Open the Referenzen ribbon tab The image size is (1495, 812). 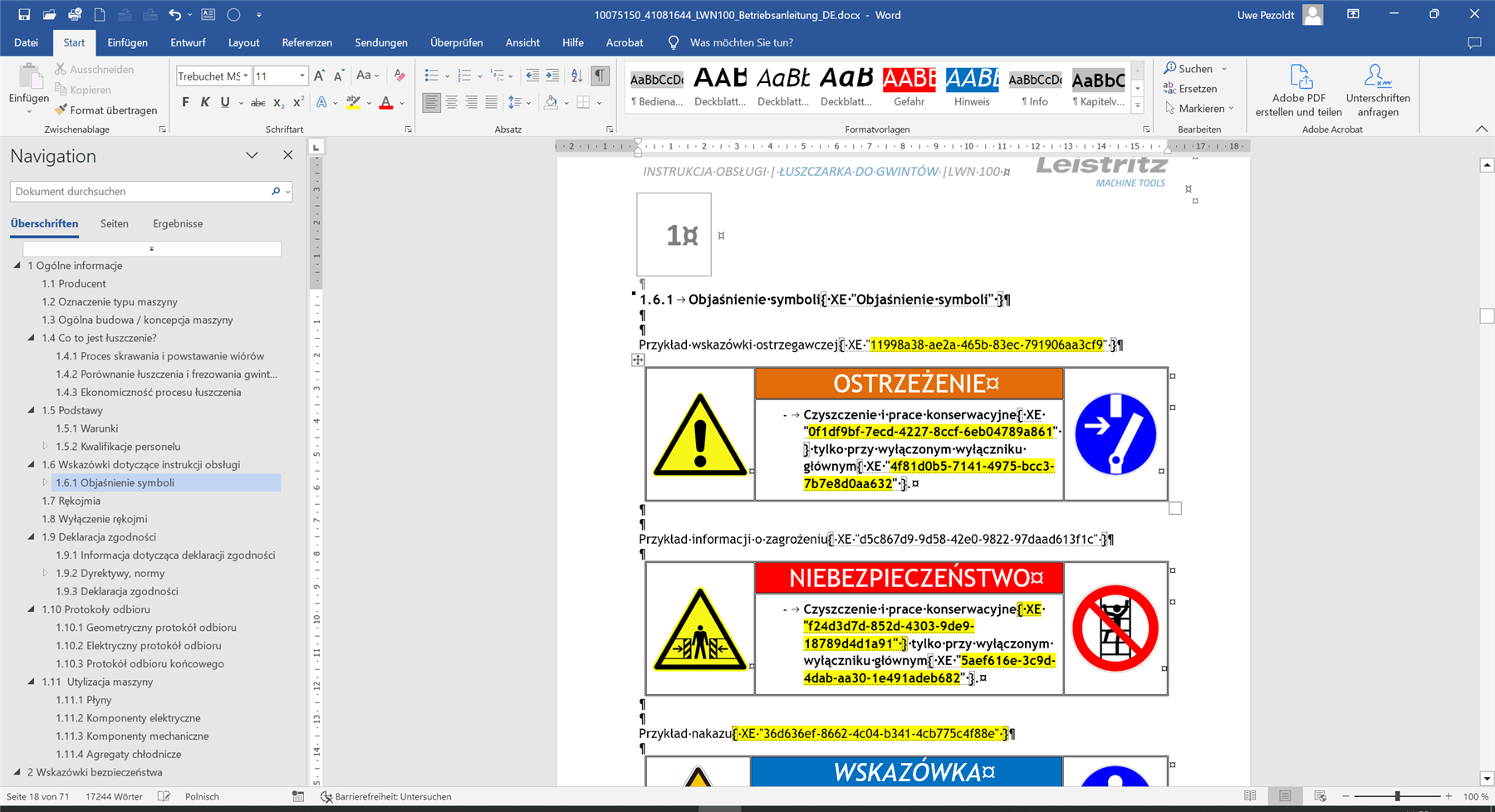[306, 42]
